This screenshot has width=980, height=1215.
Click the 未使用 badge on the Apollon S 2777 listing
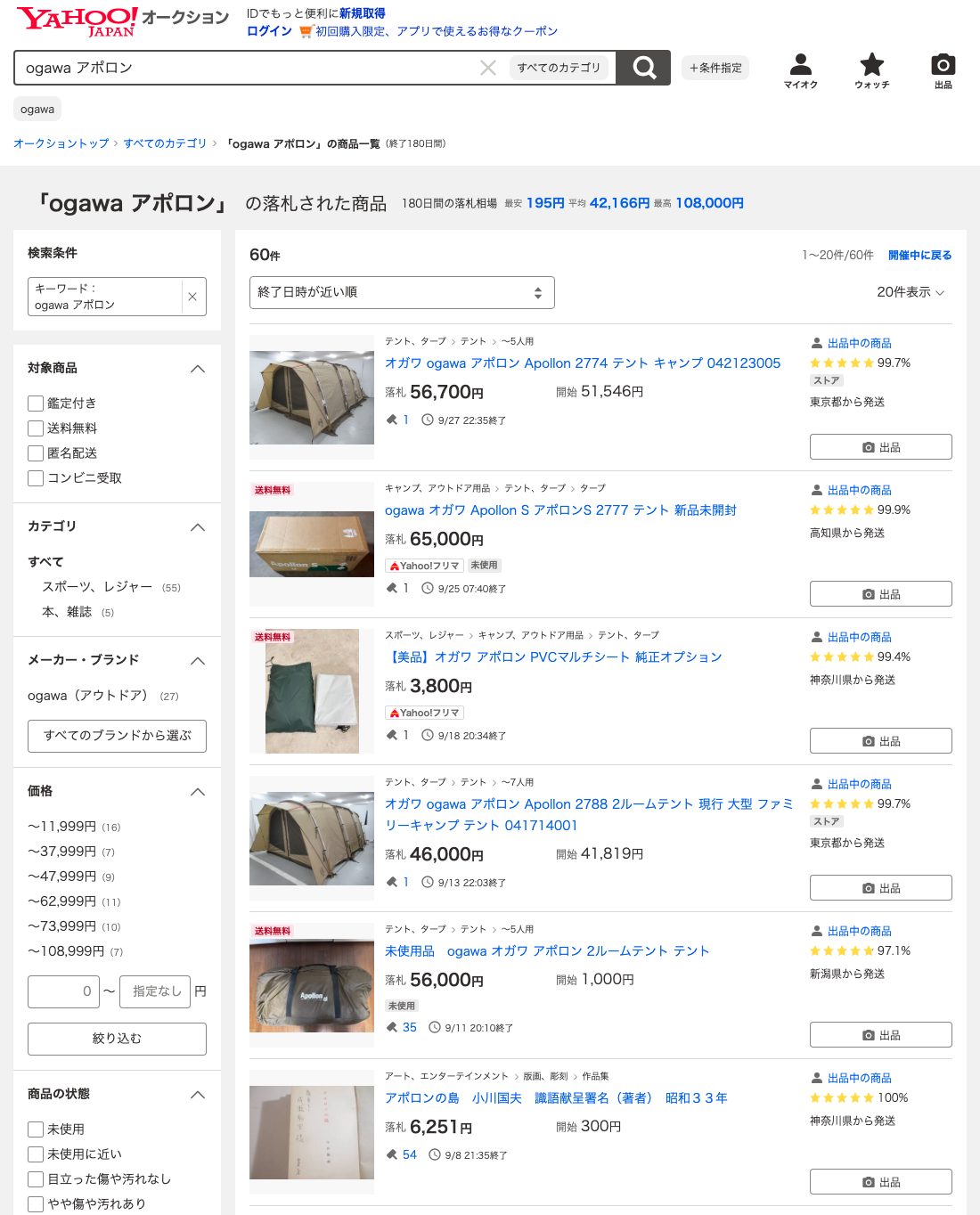pyautogui.click(x=485, y=566)
